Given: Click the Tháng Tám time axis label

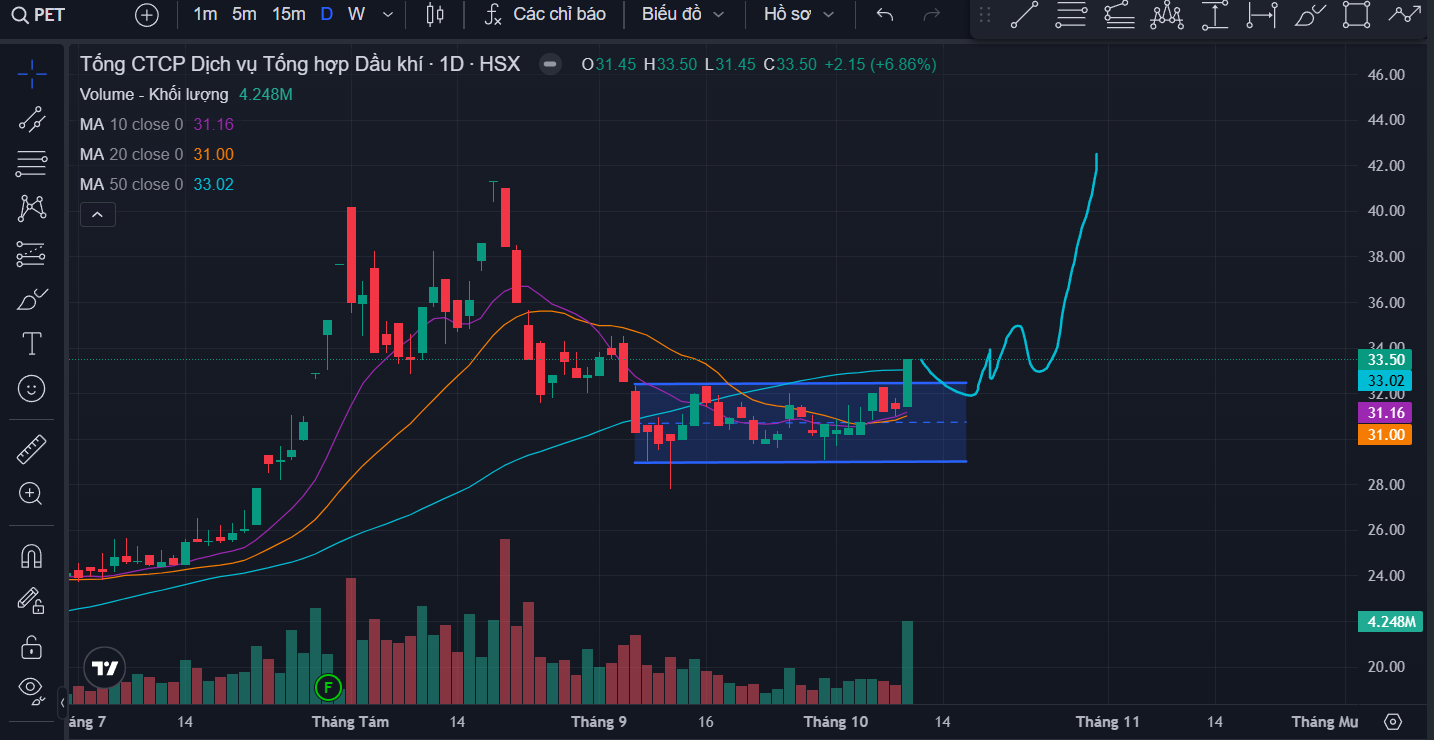Looking at the screenshot, I should (350, 721).
